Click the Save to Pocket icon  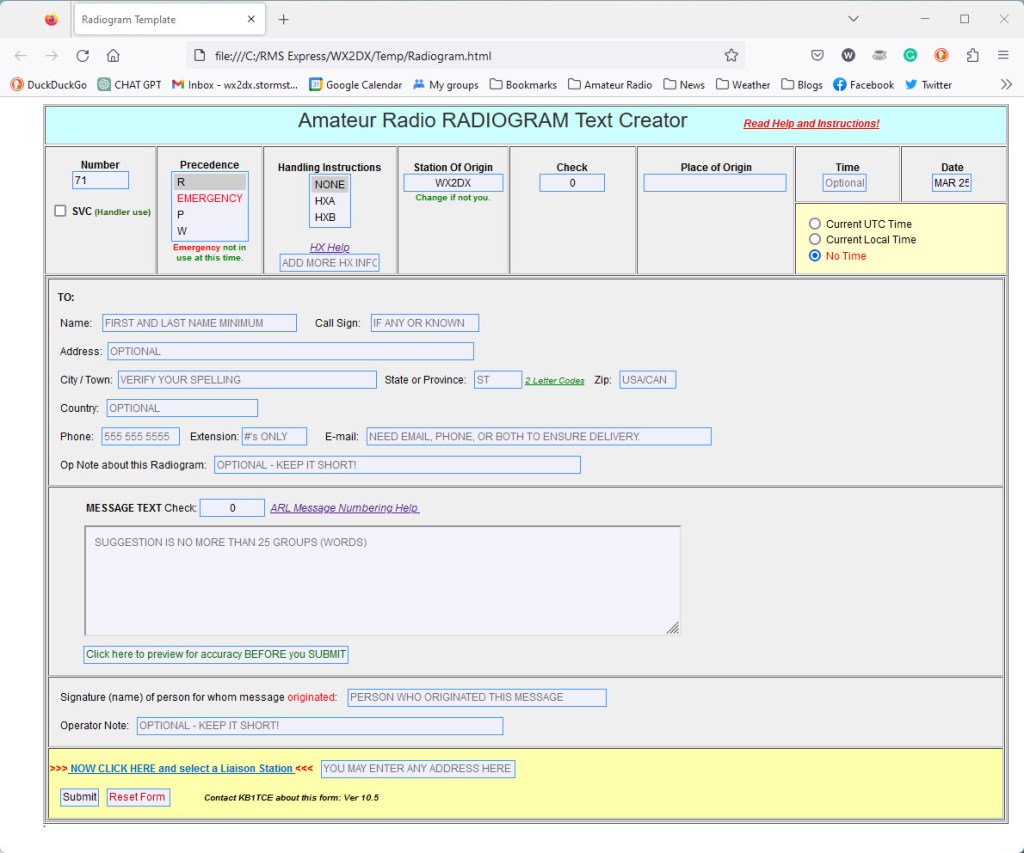coord(817,56)
